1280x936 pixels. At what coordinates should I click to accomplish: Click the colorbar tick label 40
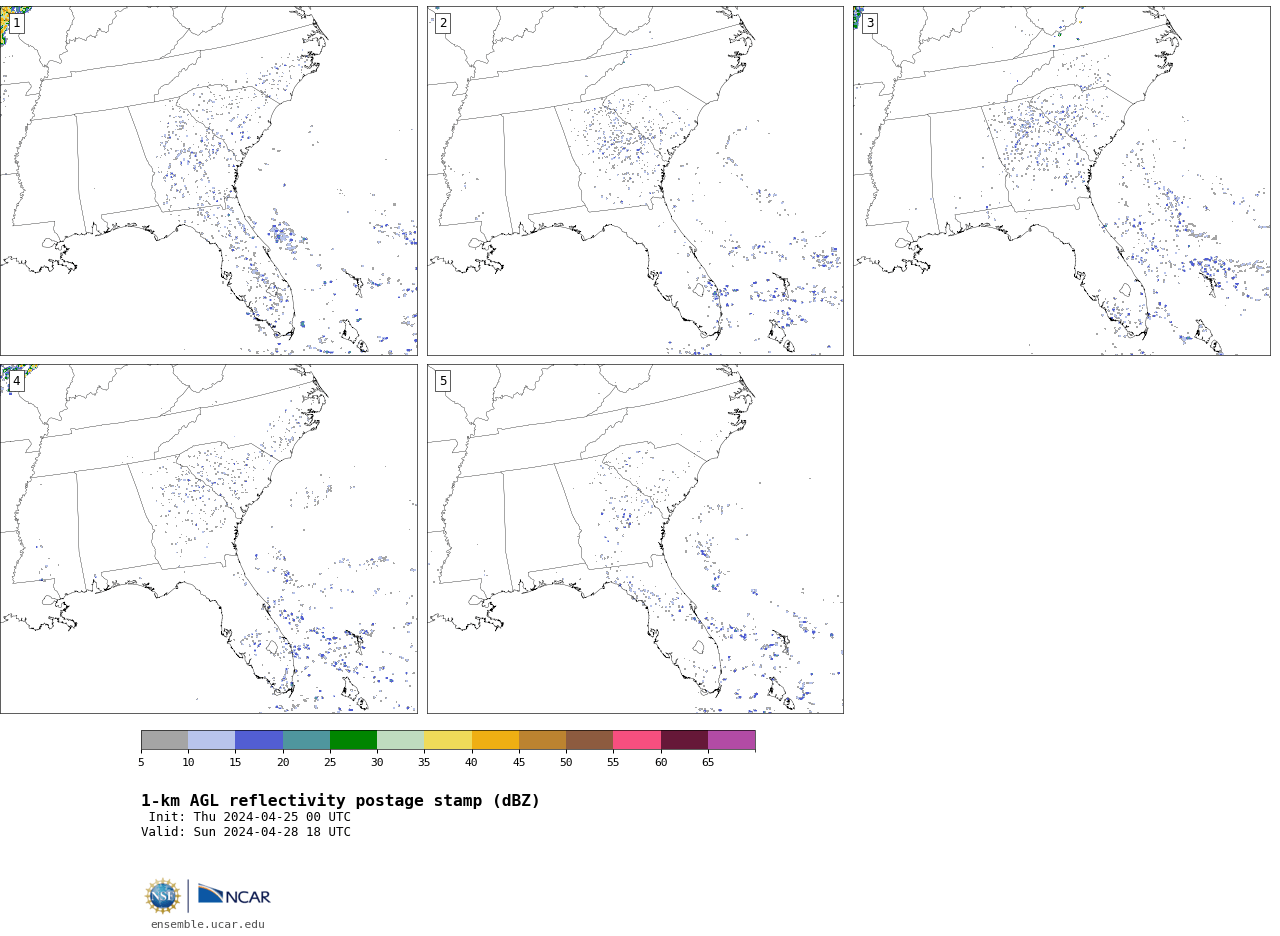[x=472, y=763]
